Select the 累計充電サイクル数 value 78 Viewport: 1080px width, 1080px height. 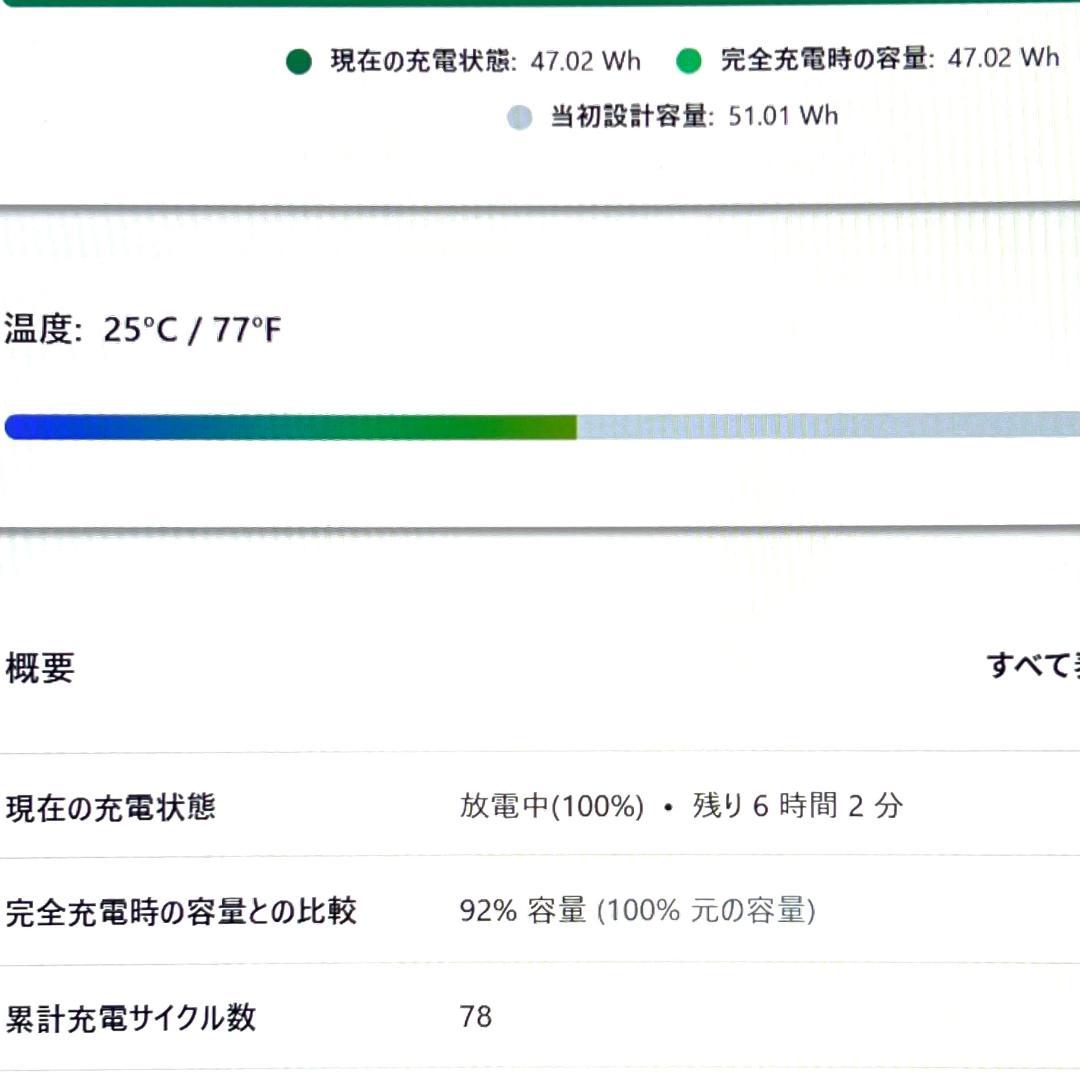476,1019
